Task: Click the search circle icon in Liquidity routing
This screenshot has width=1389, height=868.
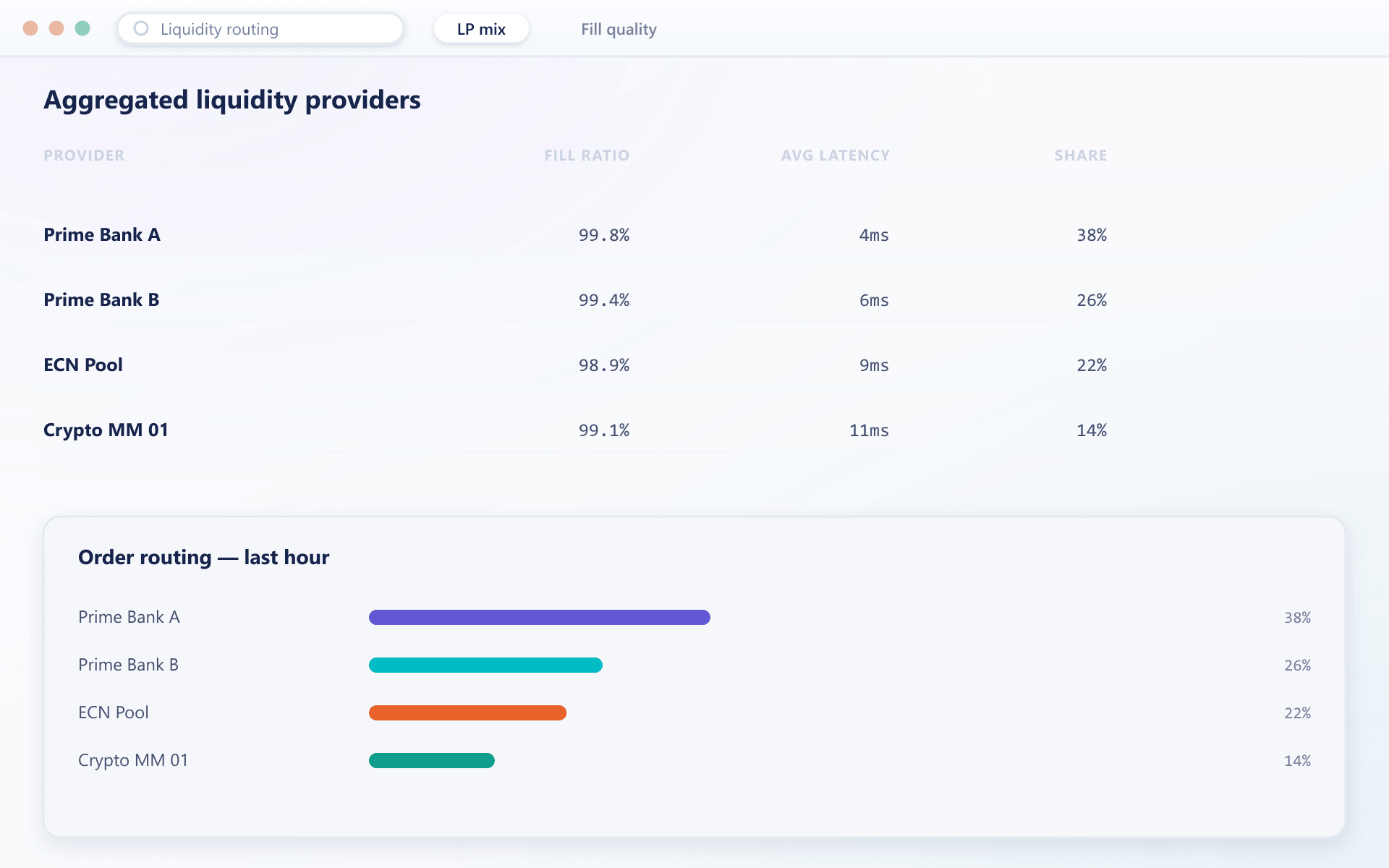Action: 141,28
